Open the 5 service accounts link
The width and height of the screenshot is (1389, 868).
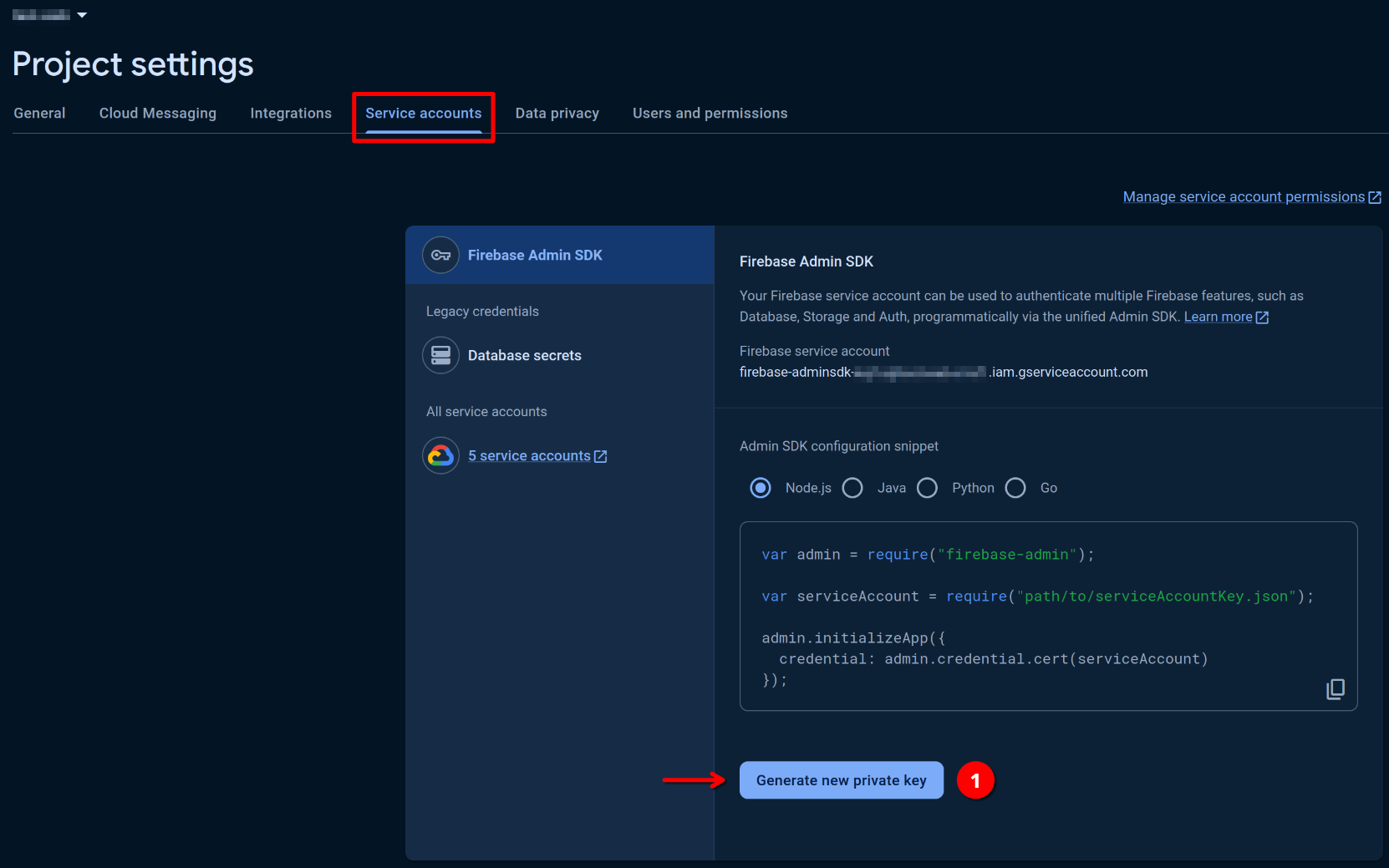tap(529, 455)
